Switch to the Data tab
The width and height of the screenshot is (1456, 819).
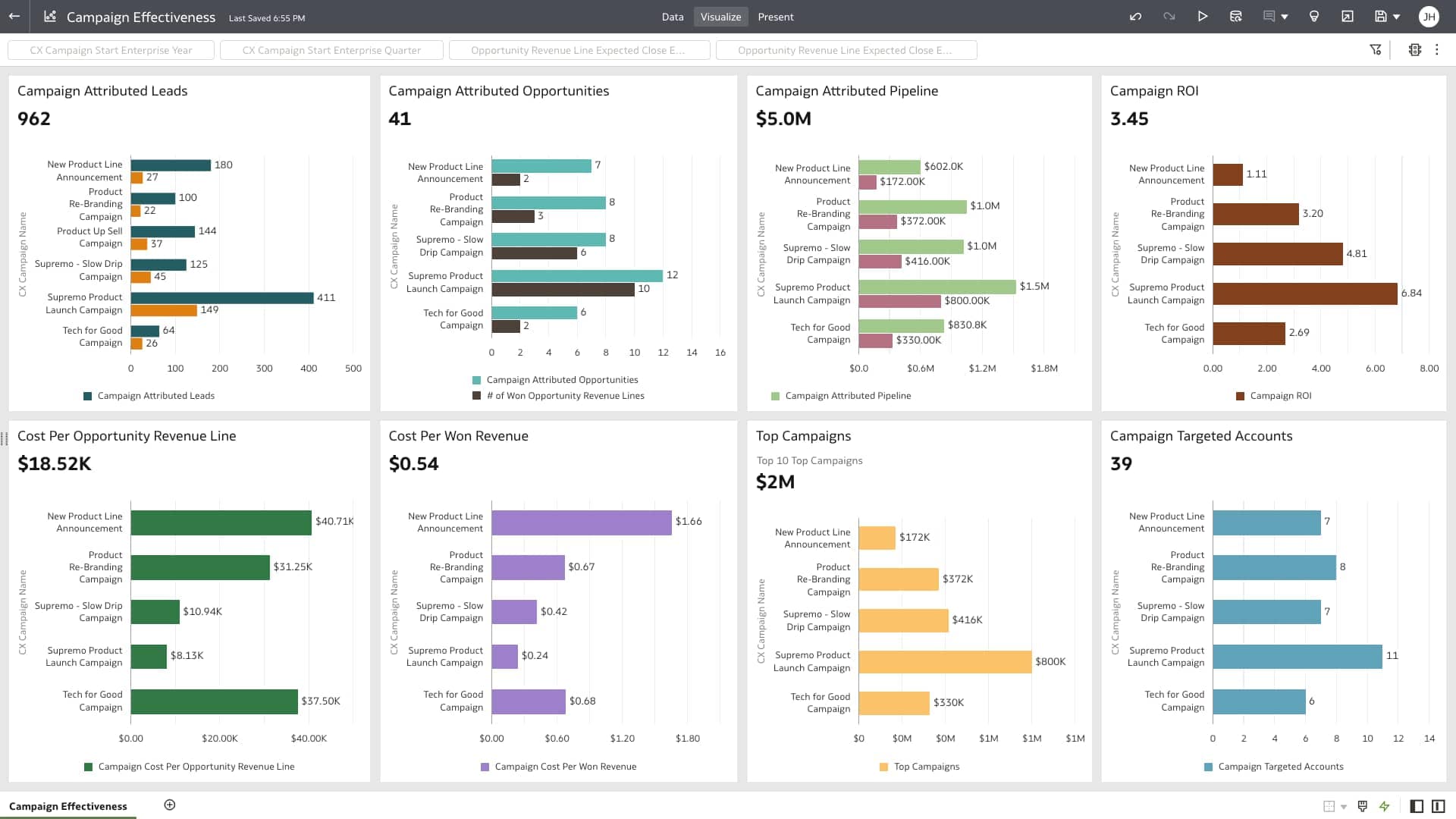point(673,16)
